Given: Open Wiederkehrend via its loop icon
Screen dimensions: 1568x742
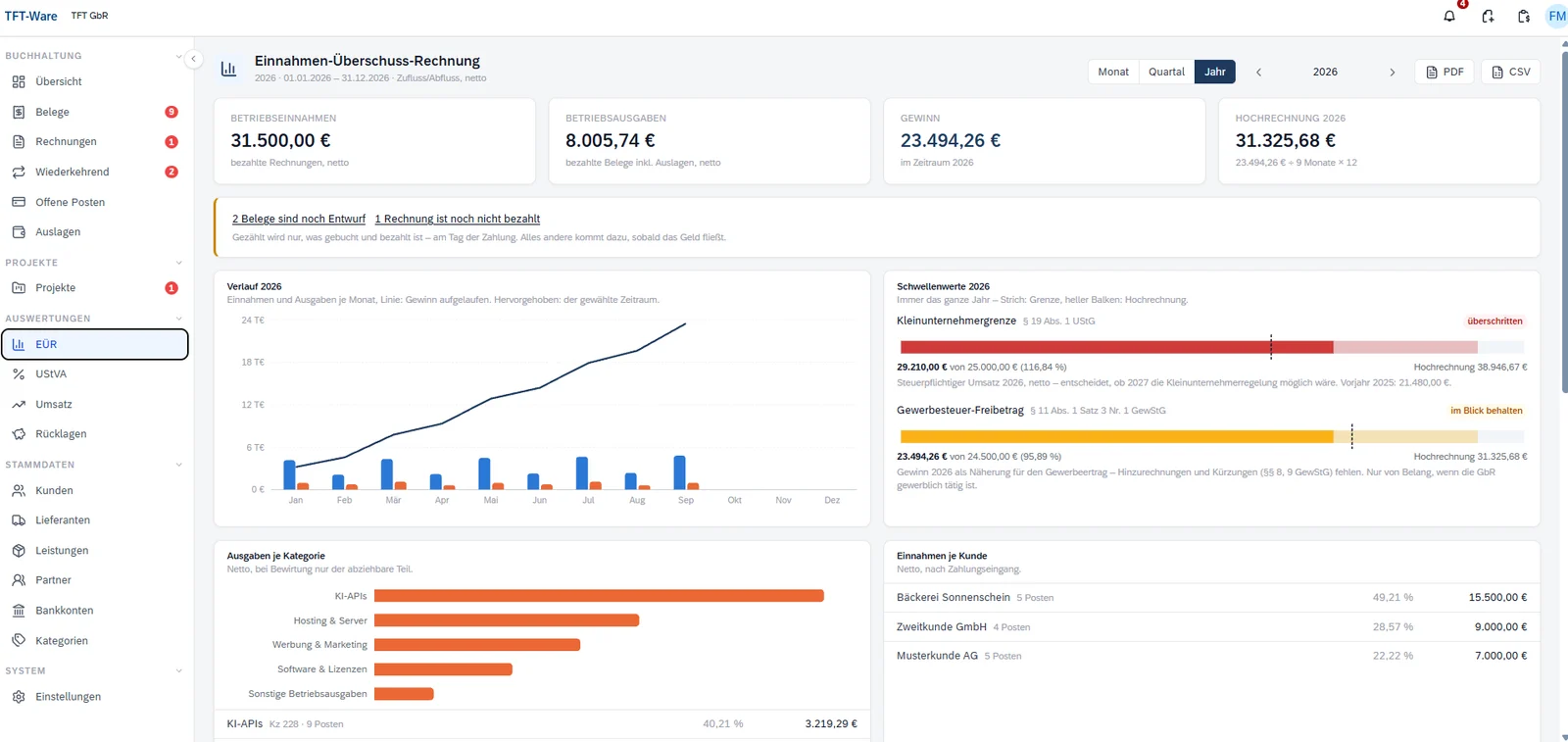Looking at the screenshot, I should click(x=19, y=172).
